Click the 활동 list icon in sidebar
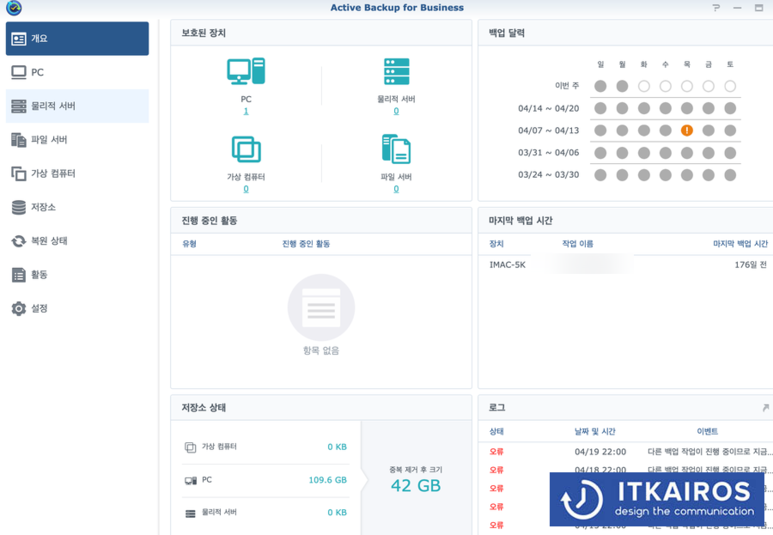 click(19, 275)
